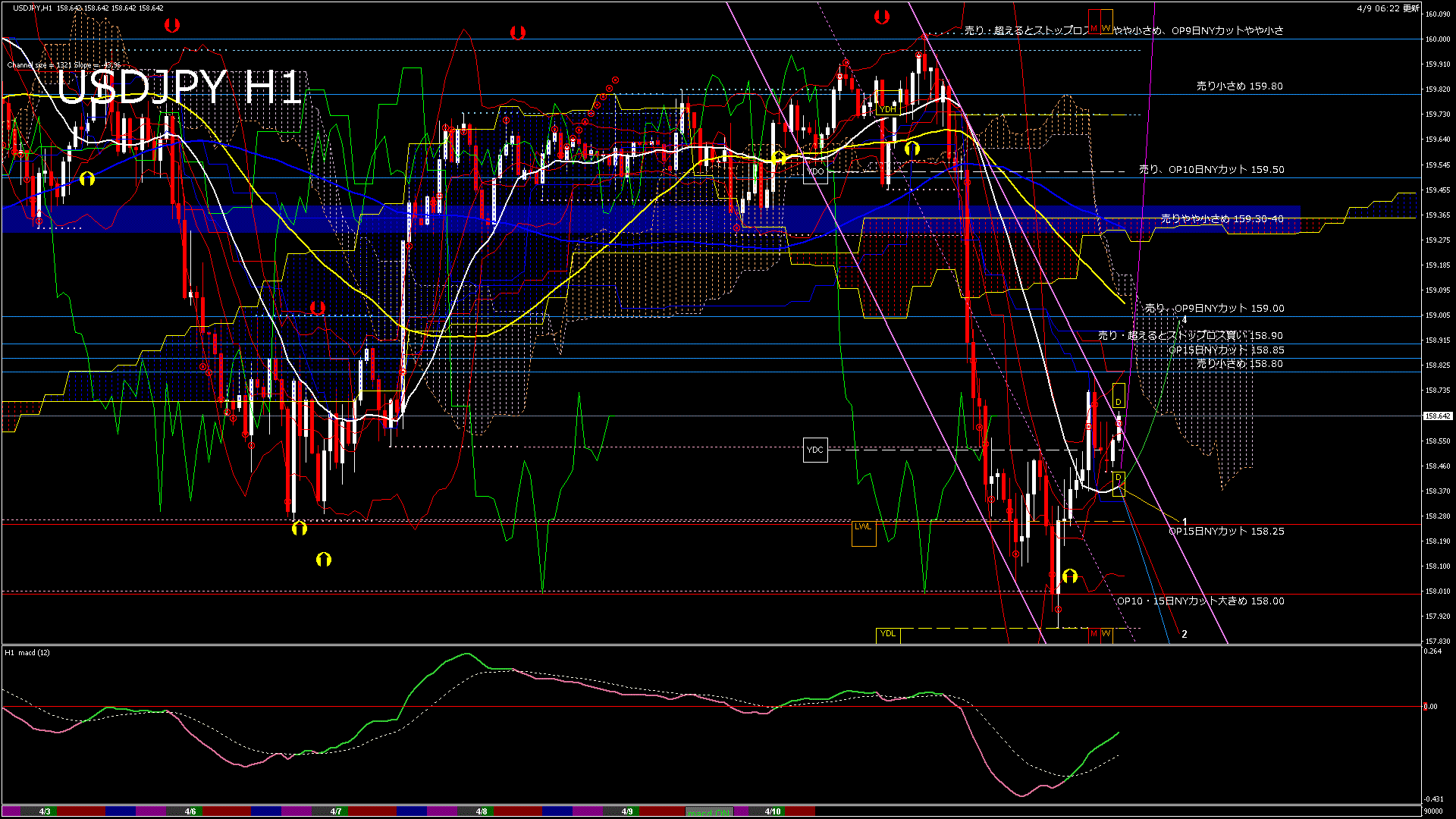Viewport: 1456px width, 819px height.
Task: Select the YDO label box
Action: 815,171
